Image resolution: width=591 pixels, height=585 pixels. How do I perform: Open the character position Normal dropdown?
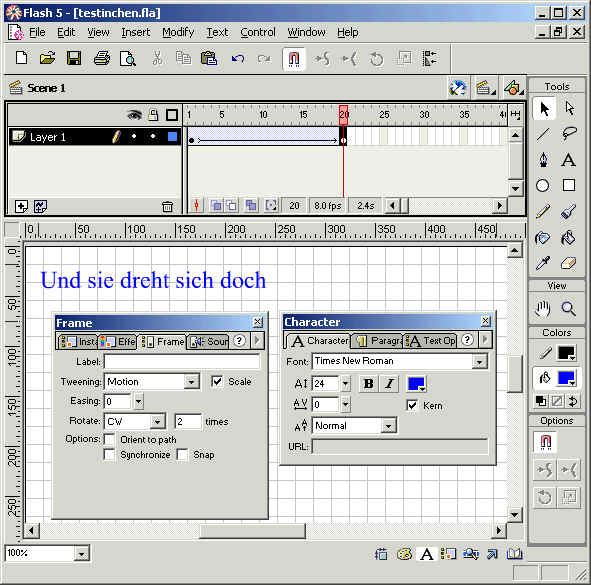(388, 426)
